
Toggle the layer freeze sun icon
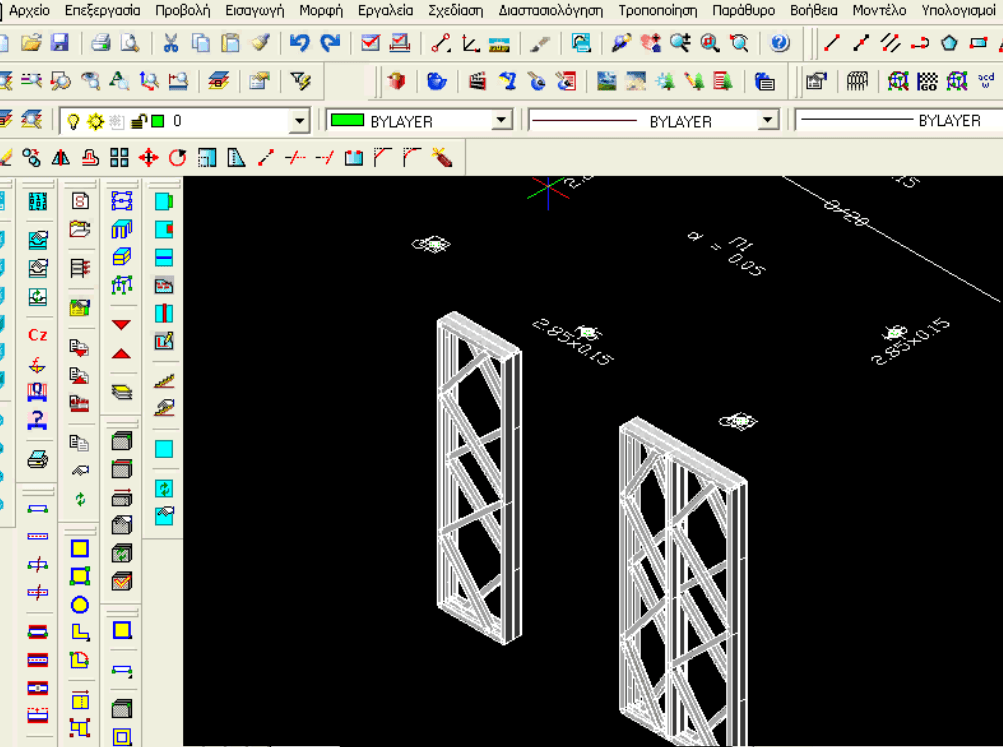[95, 121]
